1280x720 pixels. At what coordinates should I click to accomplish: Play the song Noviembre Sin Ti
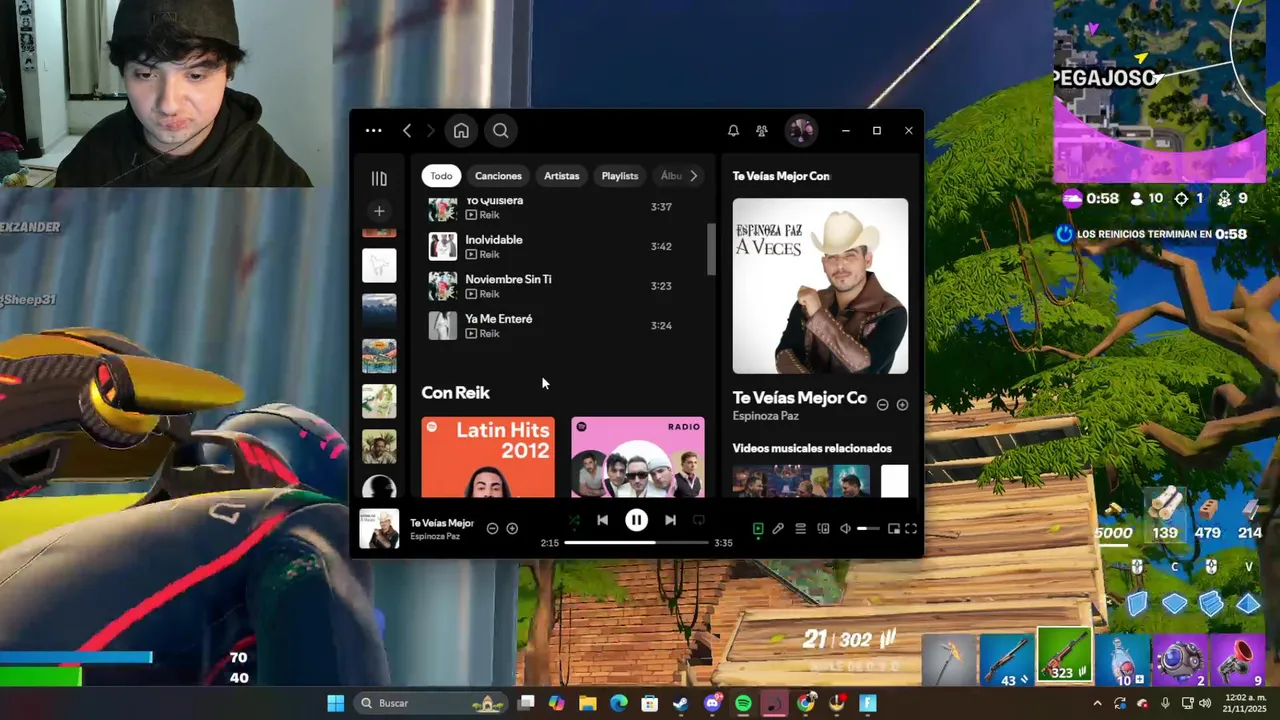pyautogui.click(x=564, y=286)
